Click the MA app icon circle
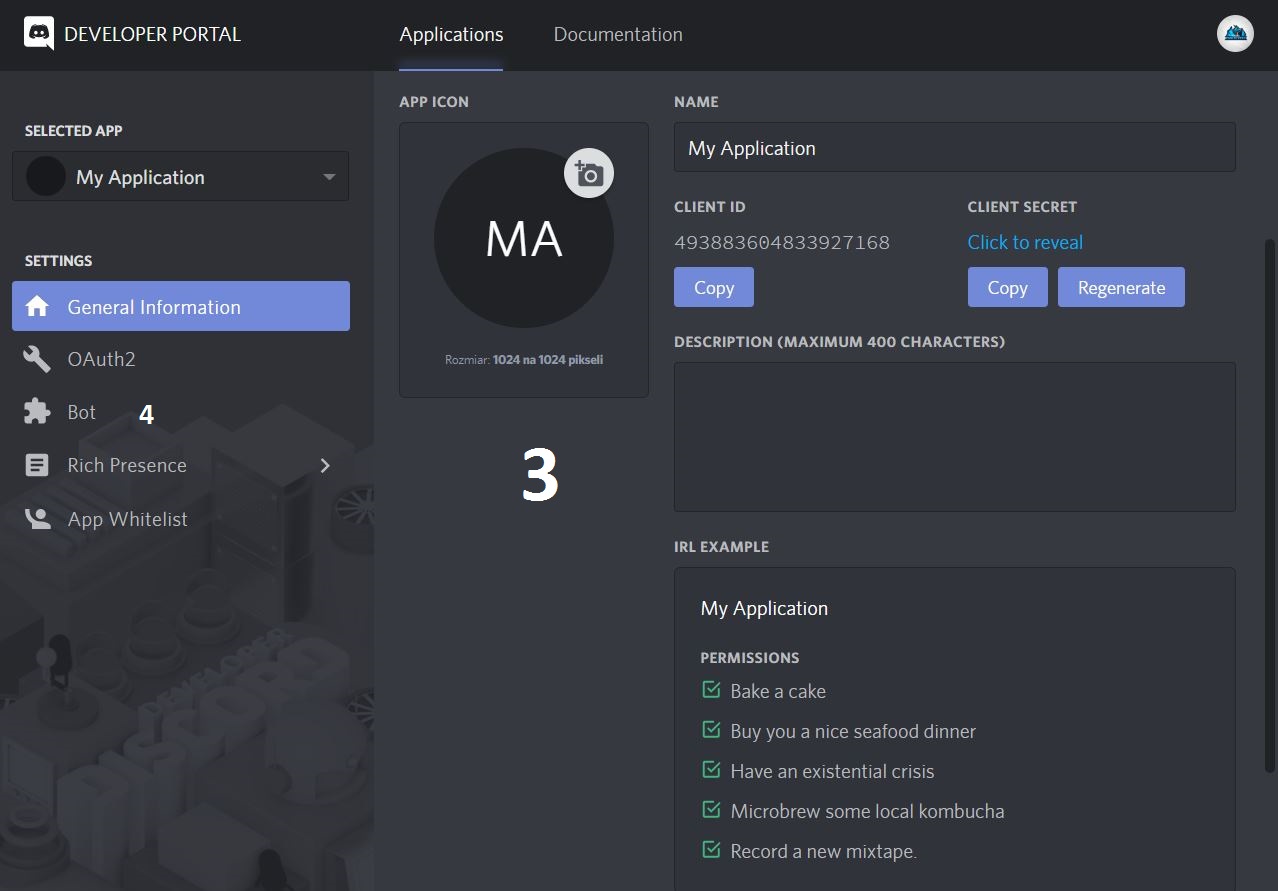1278x891 pixels. coord(524,238)
